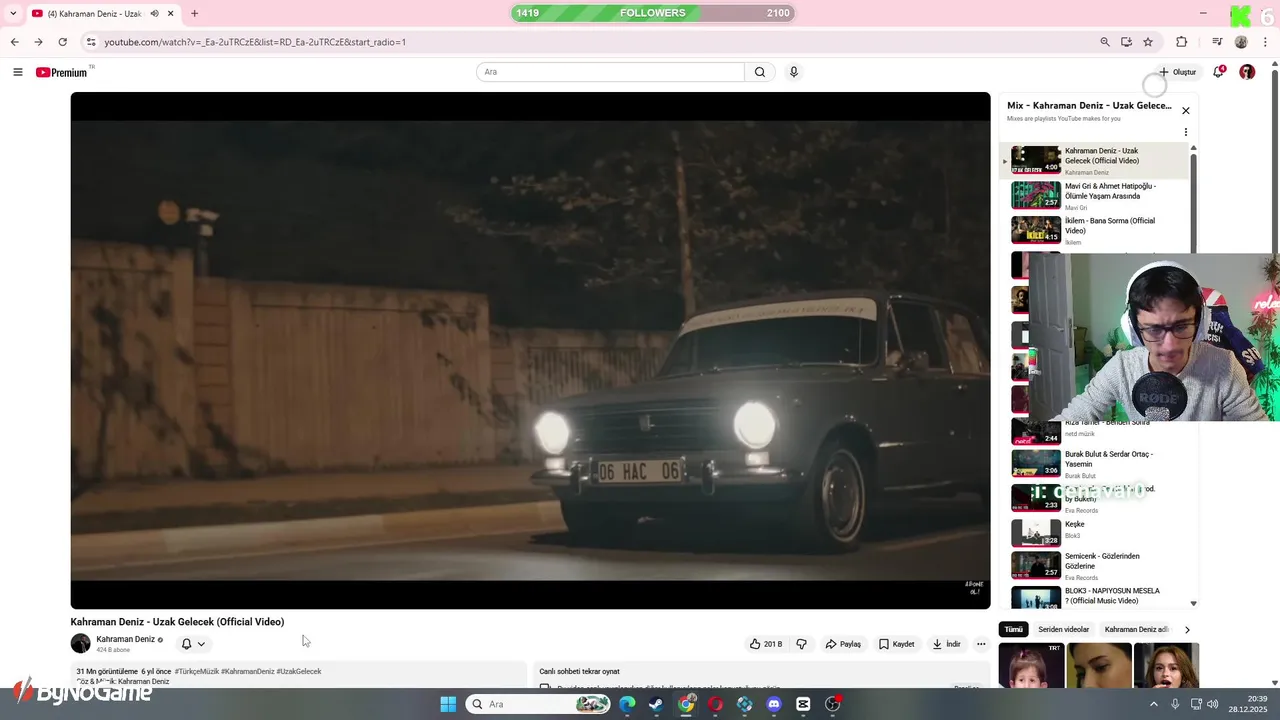This screenshot has height=720, width=1280.
Task: Close the Mix playlist panel
Action: [x=1186, y=111]
